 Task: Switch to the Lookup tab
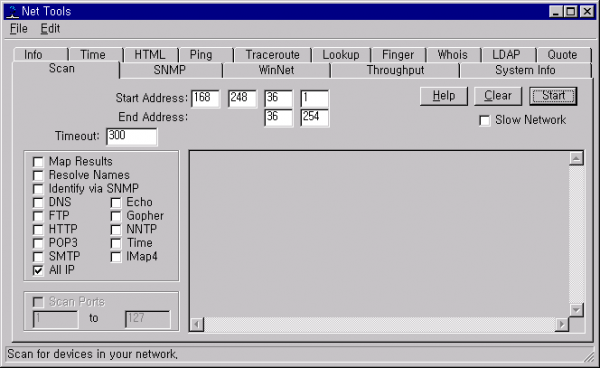point(341,55)
